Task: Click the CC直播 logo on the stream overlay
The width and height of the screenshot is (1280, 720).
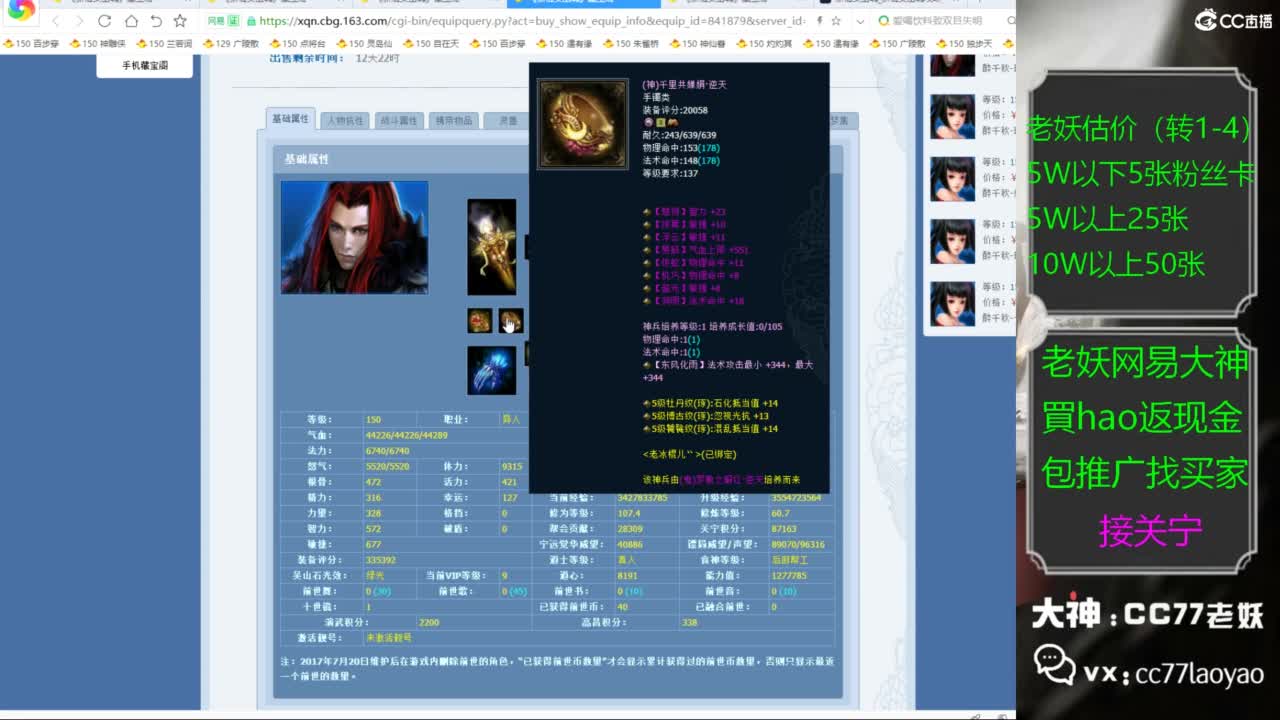Action: [x=1233, y=20]
